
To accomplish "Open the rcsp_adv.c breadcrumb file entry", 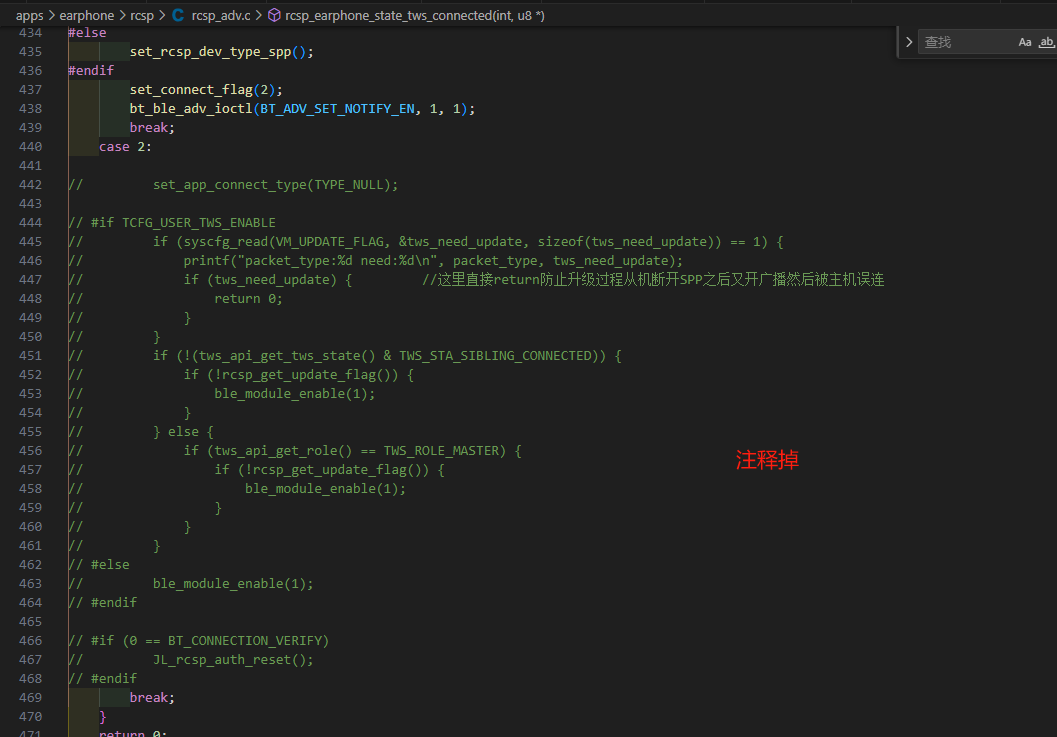I will 221,15.
